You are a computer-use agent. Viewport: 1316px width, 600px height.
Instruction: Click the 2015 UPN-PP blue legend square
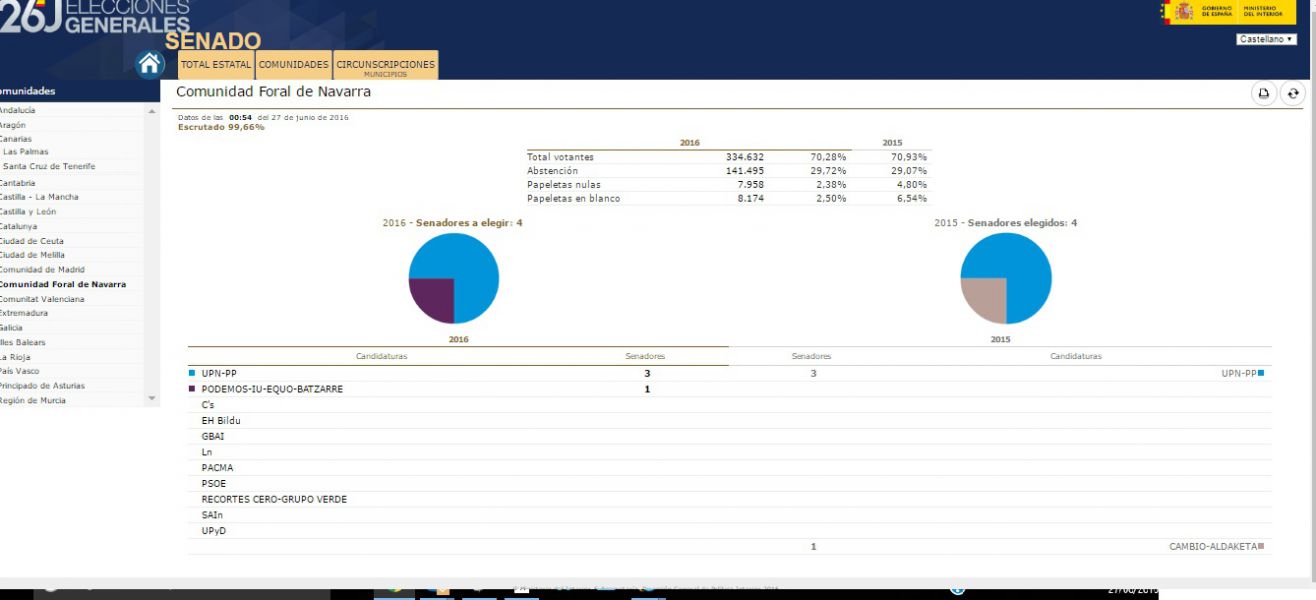coord(1262,373)
